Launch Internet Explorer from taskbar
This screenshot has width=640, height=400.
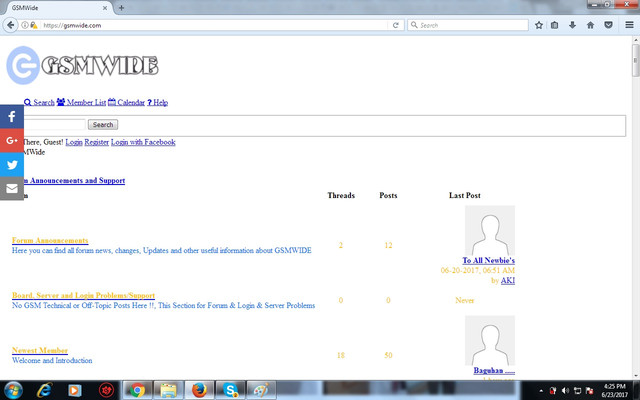click(x=44, y=390)
